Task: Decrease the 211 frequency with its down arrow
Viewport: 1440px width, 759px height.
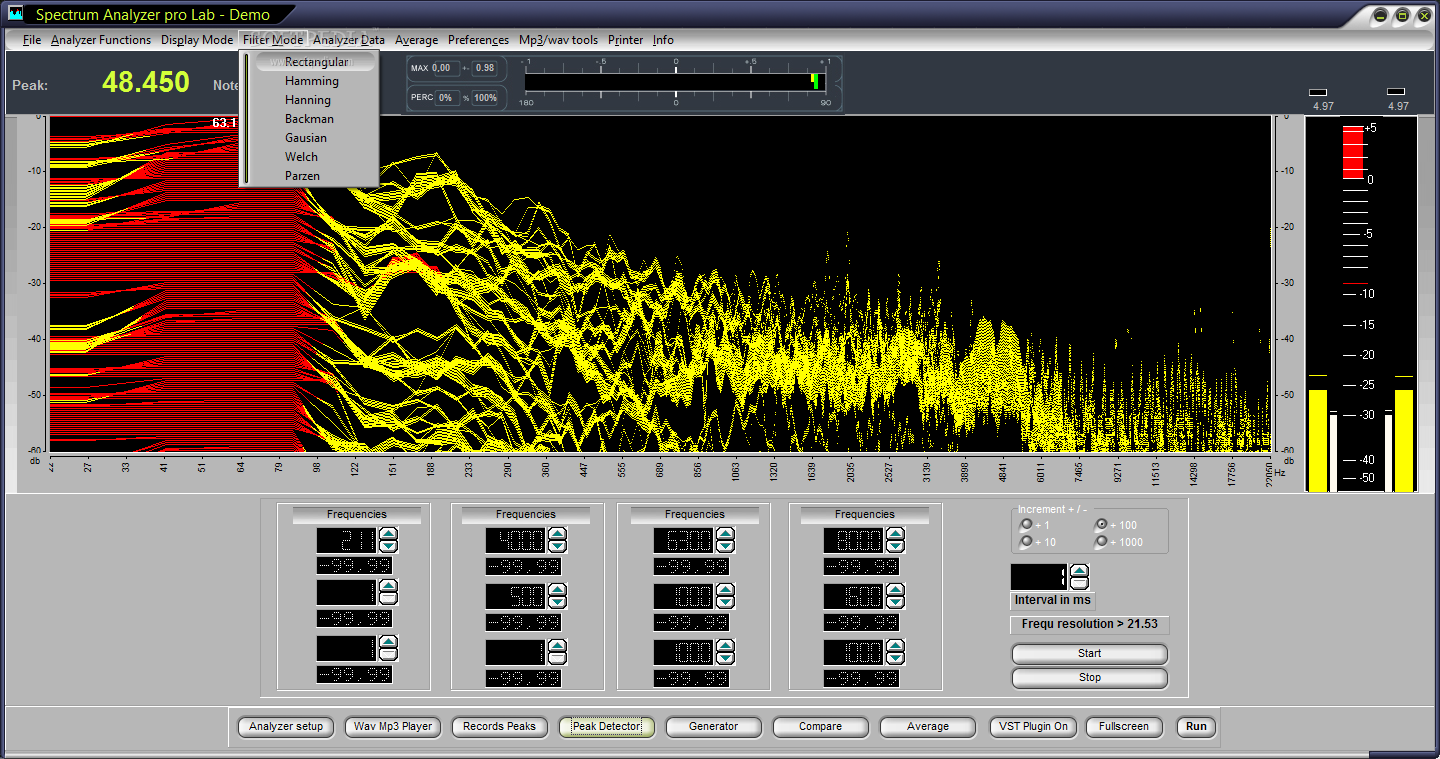Action: pos(389,547)
